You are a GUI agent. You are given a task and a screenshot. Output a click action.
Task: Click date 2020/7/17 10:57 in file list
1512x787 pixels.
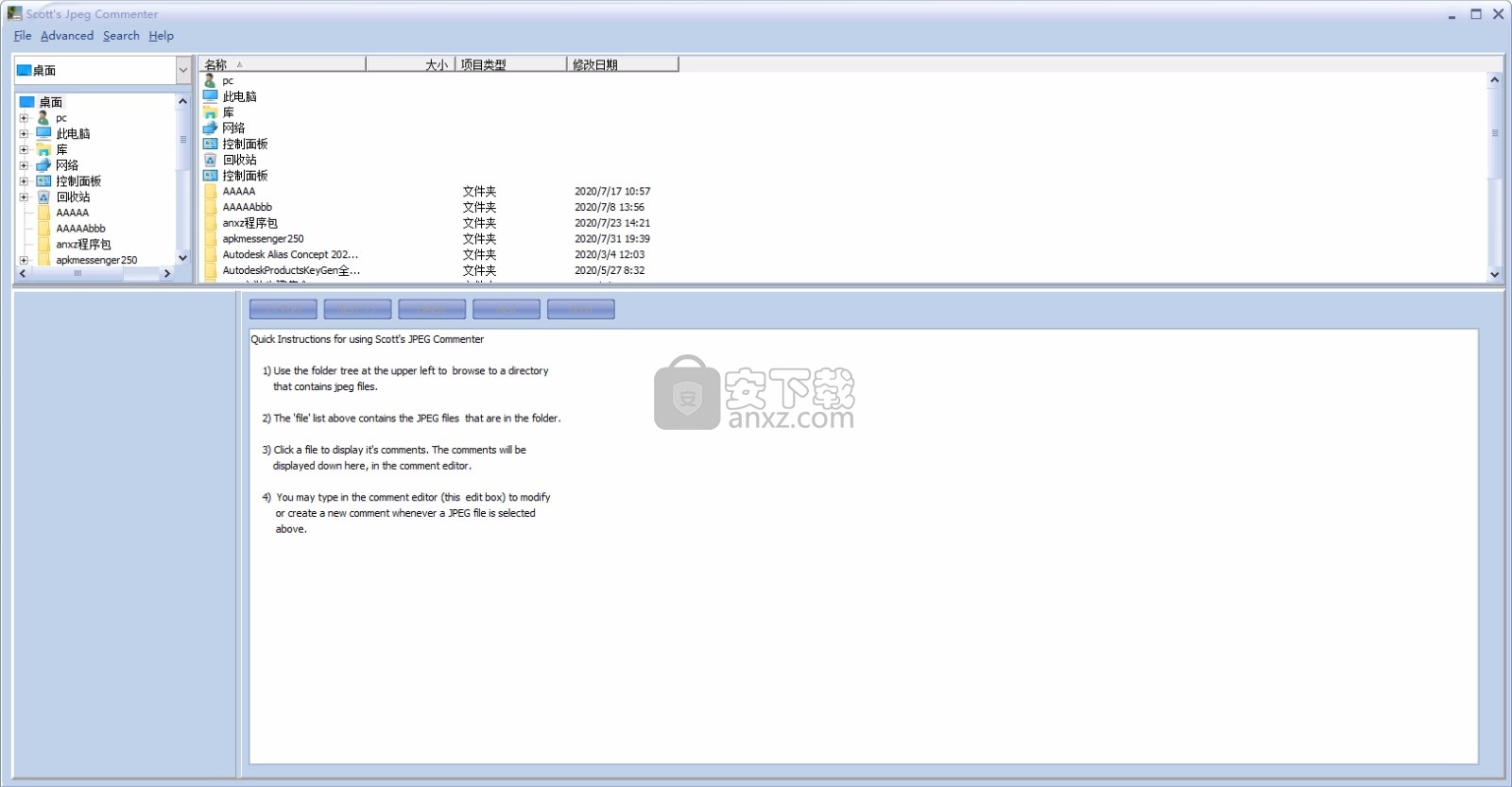click(x=612, y=191)
